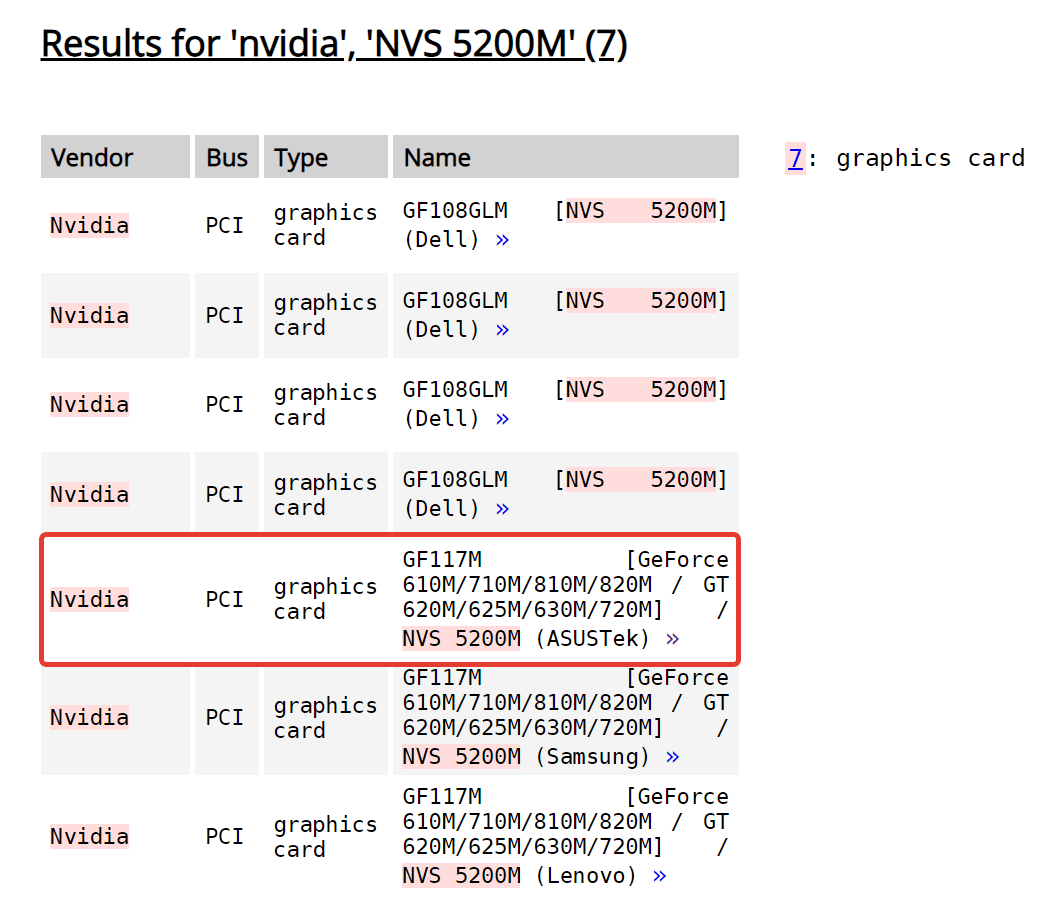Click the PCI cell in the Samsung row
The width and height of the screenshot is (1060, 915).
(x=224, y=717)
